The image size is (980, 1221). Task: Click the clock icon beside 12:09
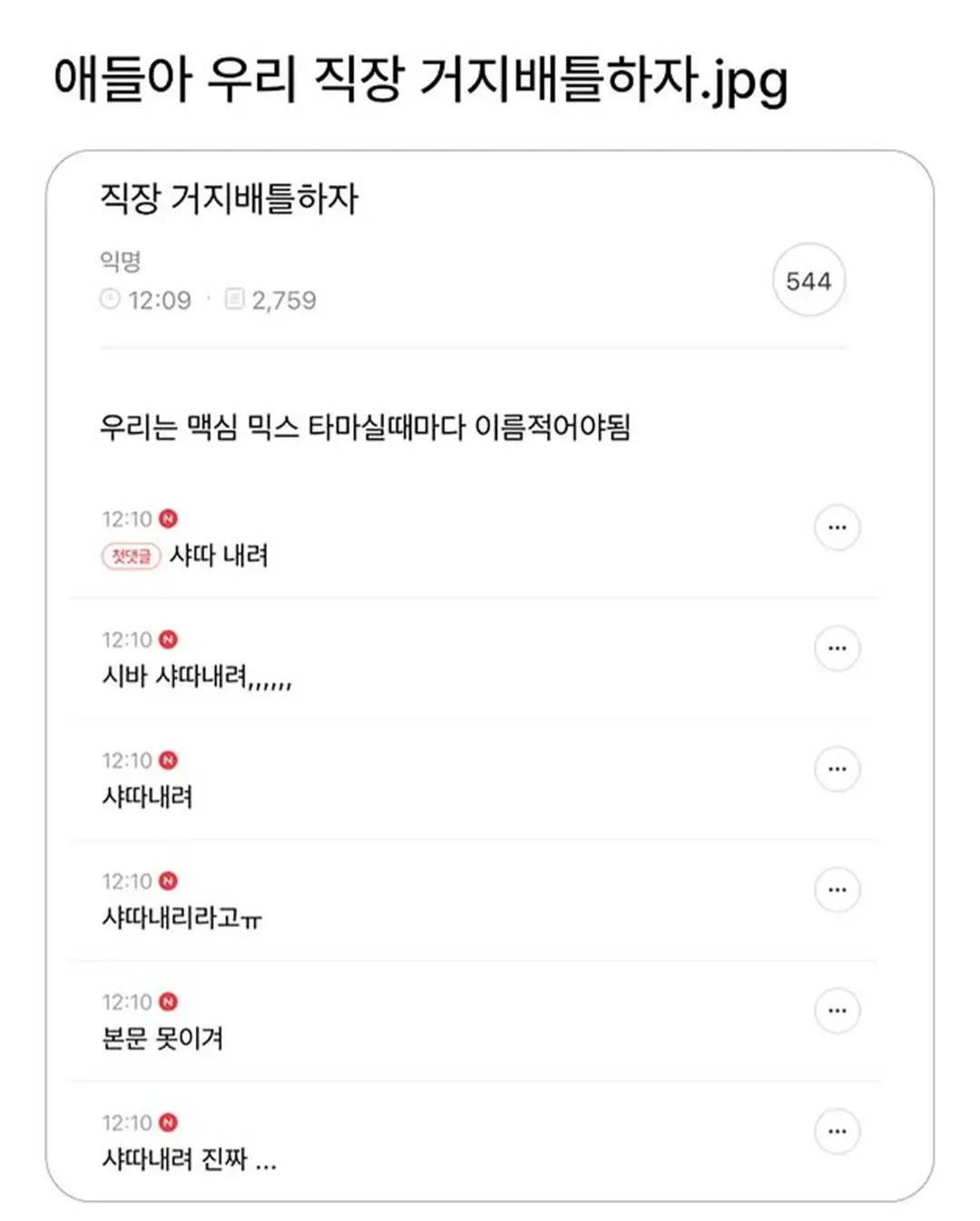point(110,299)
